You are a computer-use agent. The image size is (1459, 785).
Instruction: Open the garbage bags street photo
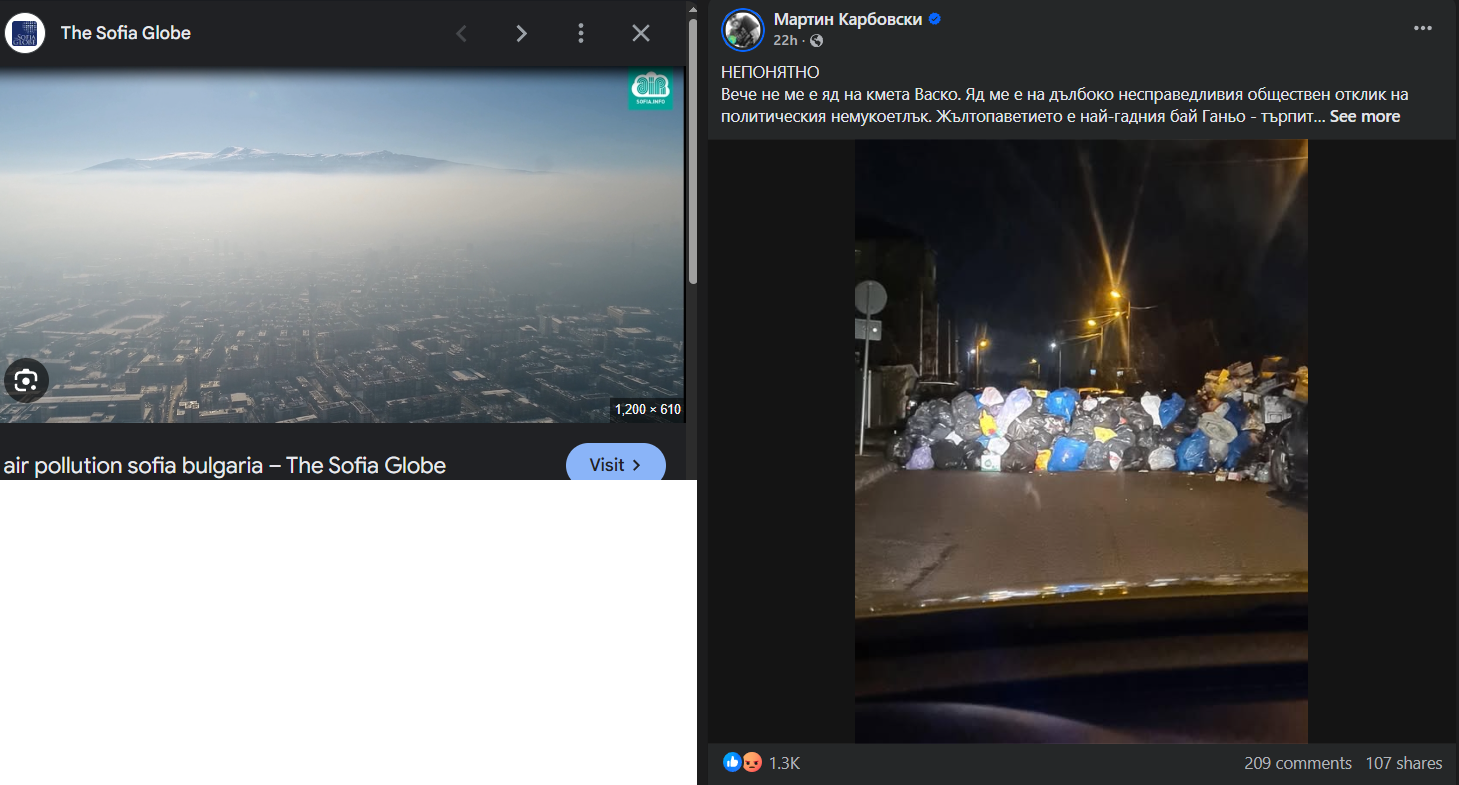[x=1081, y=441]
